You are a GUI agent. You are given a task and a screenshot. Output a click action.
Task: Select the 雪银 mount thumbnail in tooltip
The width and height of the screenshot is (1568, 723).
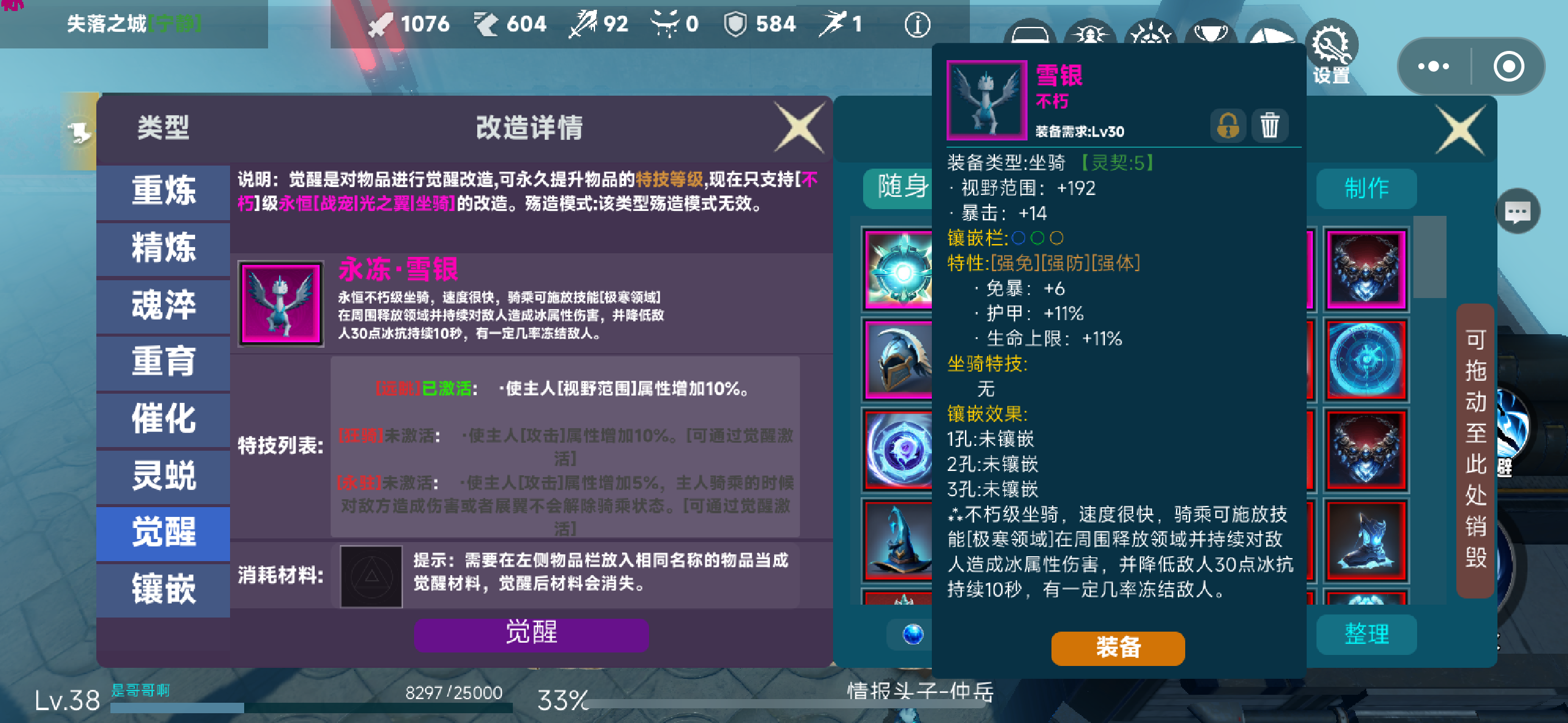[986, 100]
